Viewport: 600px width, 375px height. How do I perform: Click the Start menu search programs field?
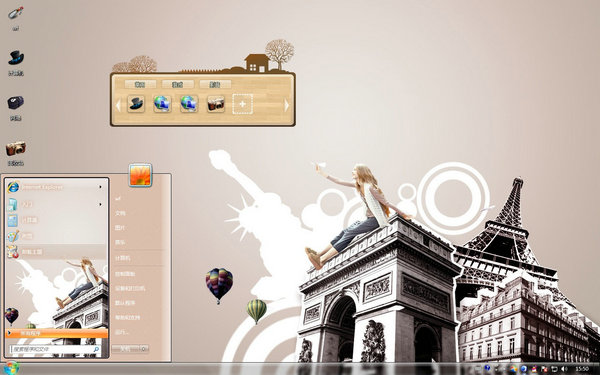56,349
